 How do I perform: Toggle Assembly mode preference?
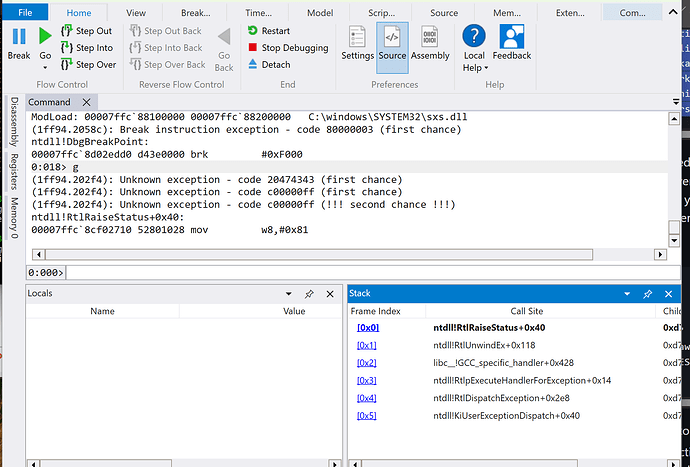pyautogui.click(x=430, y=43)
